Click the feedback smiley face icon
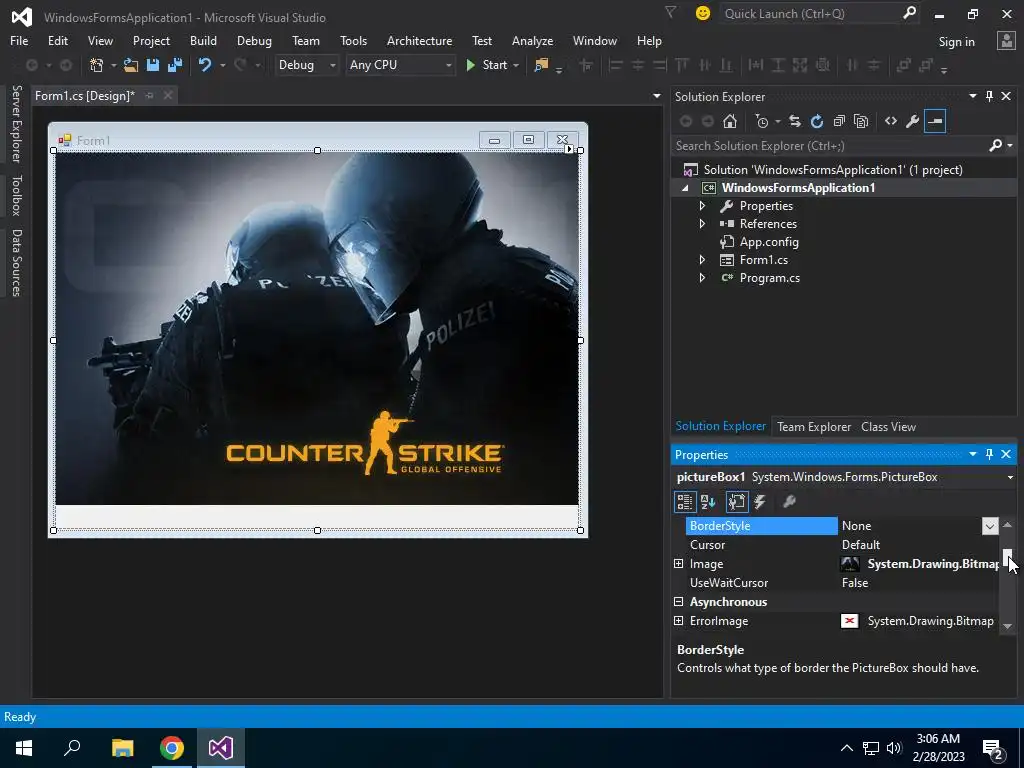 coord(703,13)
